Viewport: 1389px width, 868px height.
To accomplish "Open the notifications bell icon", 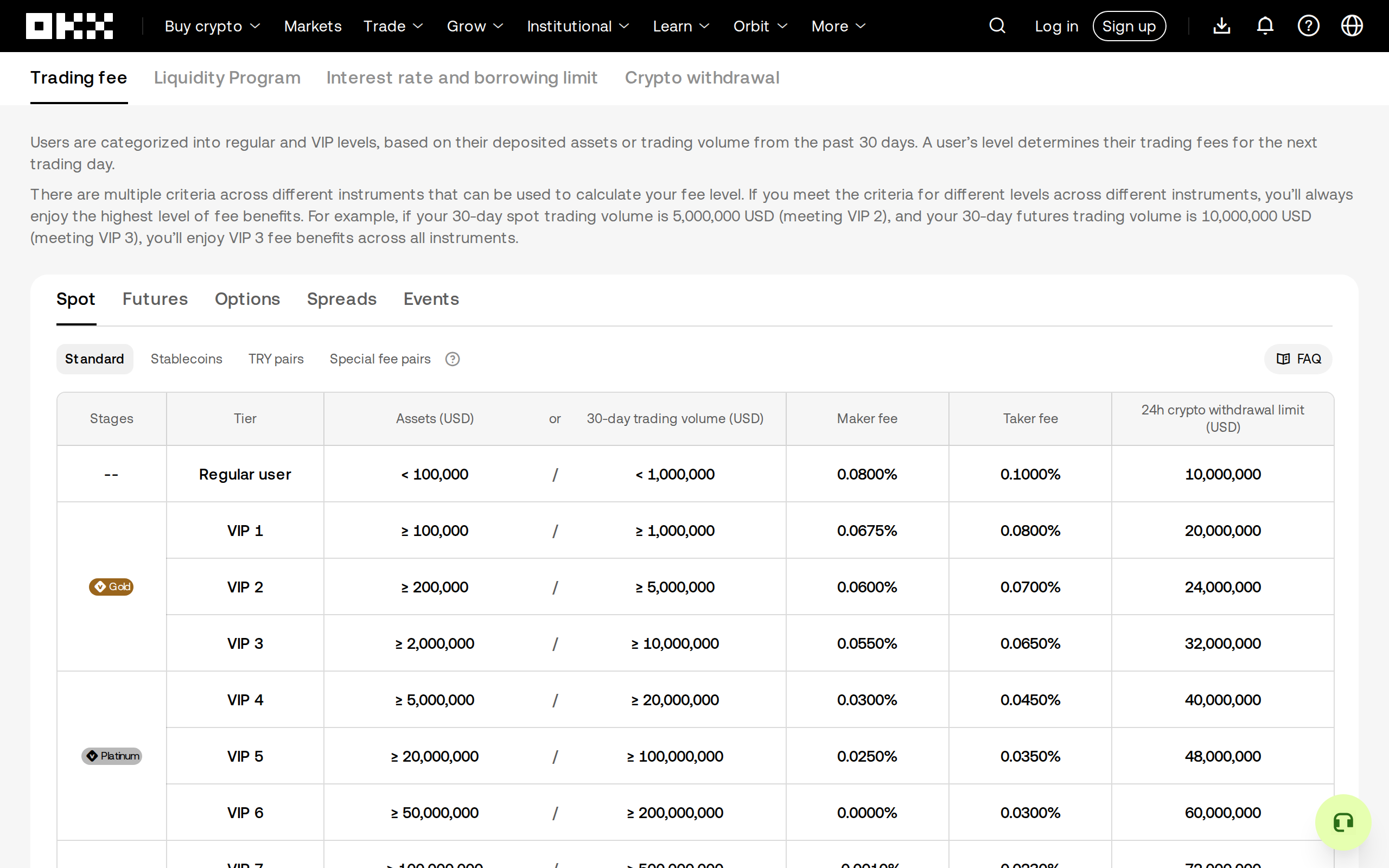I will [x=1265, y=26].
